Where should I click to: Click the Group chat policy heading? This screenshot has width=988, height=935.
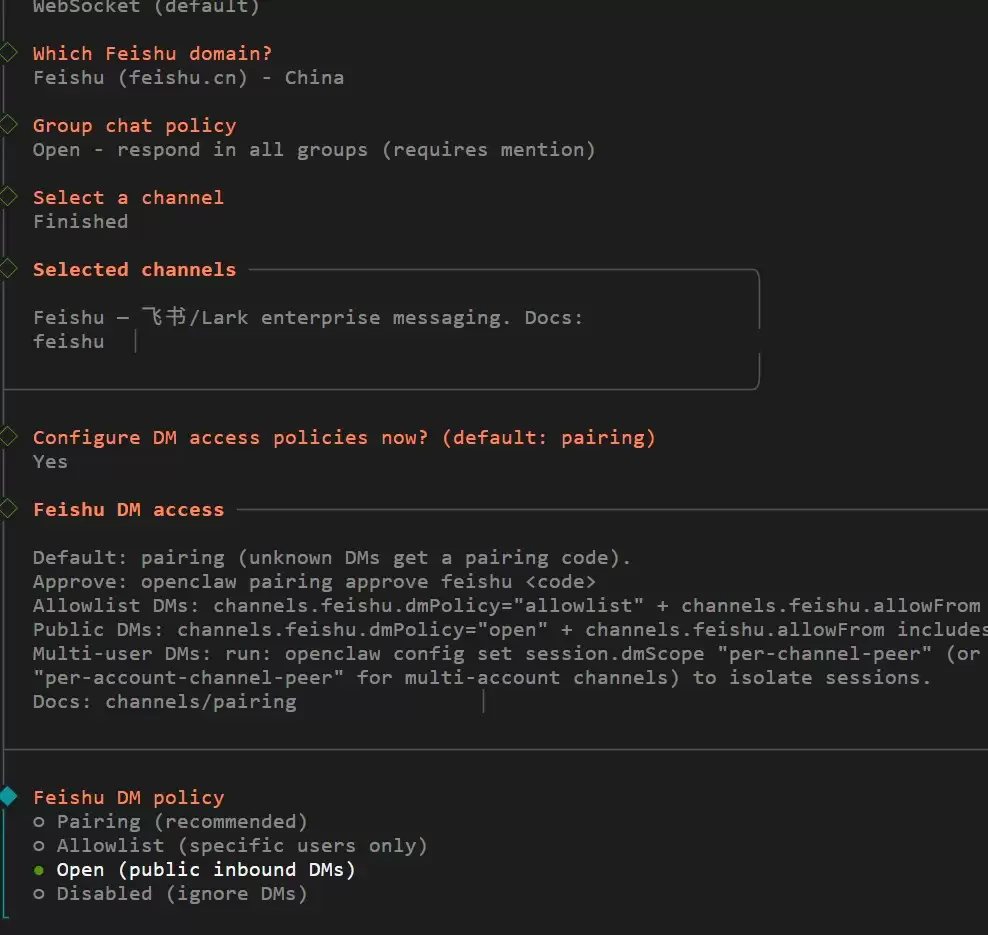tap(135, 125)
